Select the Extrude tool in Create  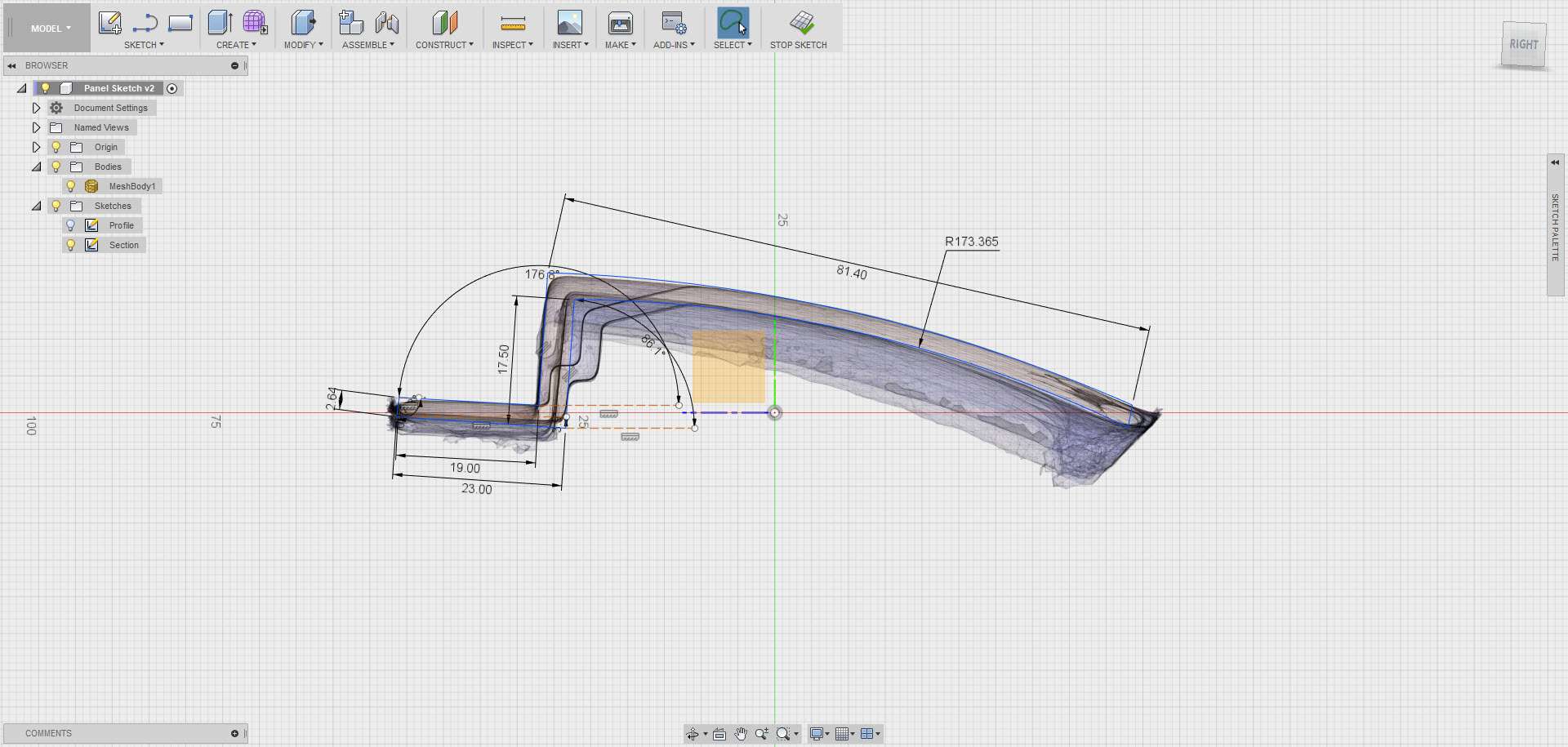219,23
